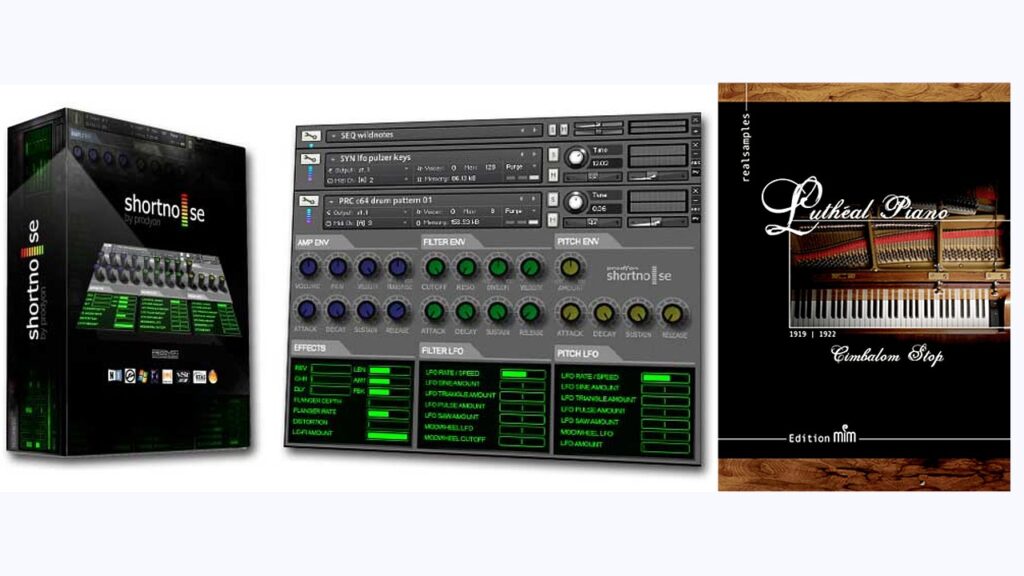
Task: Click the Pitch LFO Saw Amount slider
Action: pyautogui.click(x=665, y=424)
